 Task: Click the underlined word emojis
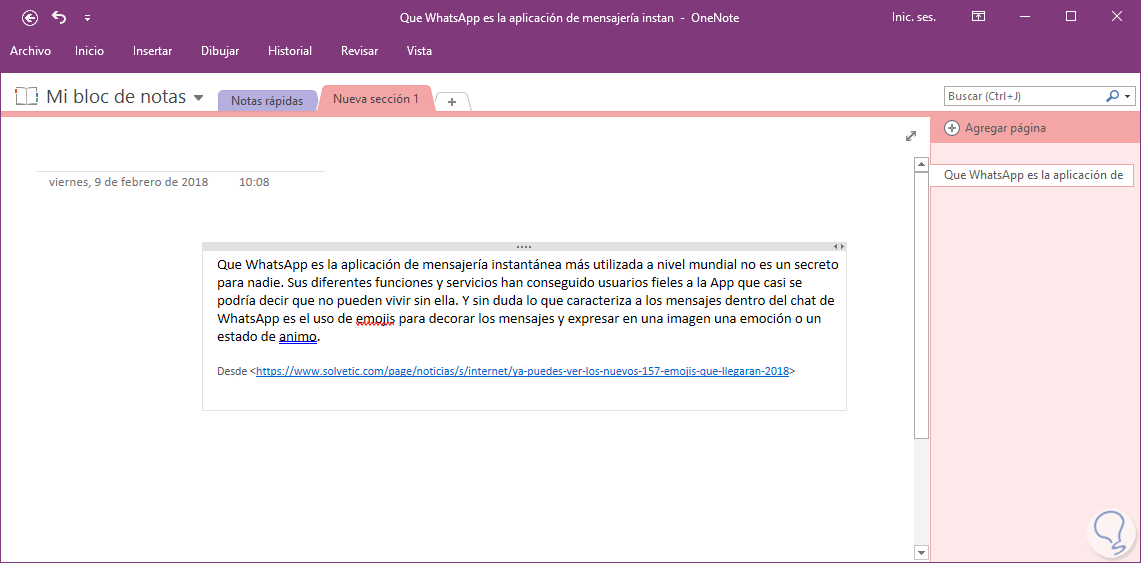(x=375, y=319)
